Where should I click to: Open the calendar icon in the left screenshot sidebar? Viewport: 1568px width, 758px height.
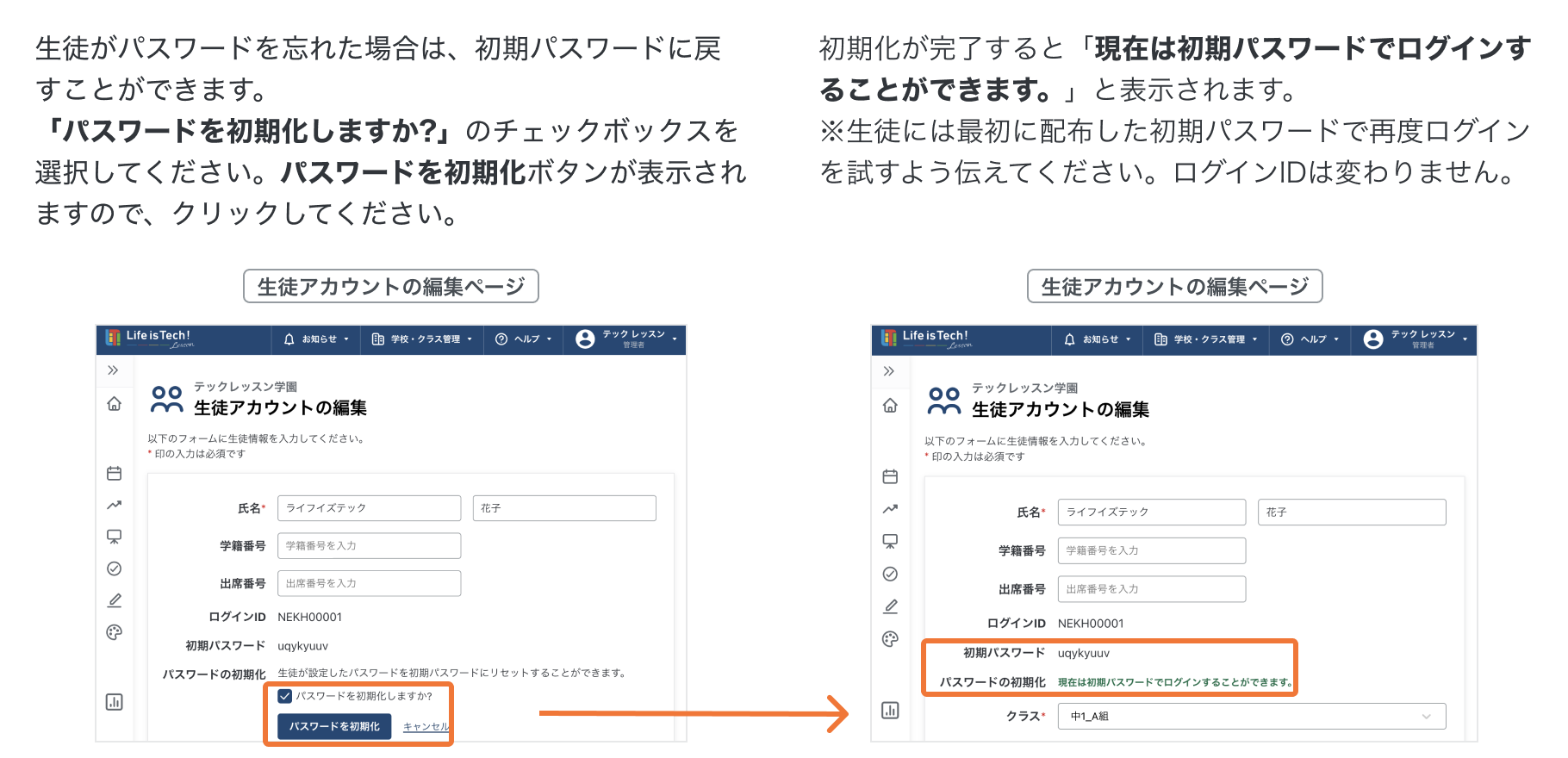tap(114, 474)
